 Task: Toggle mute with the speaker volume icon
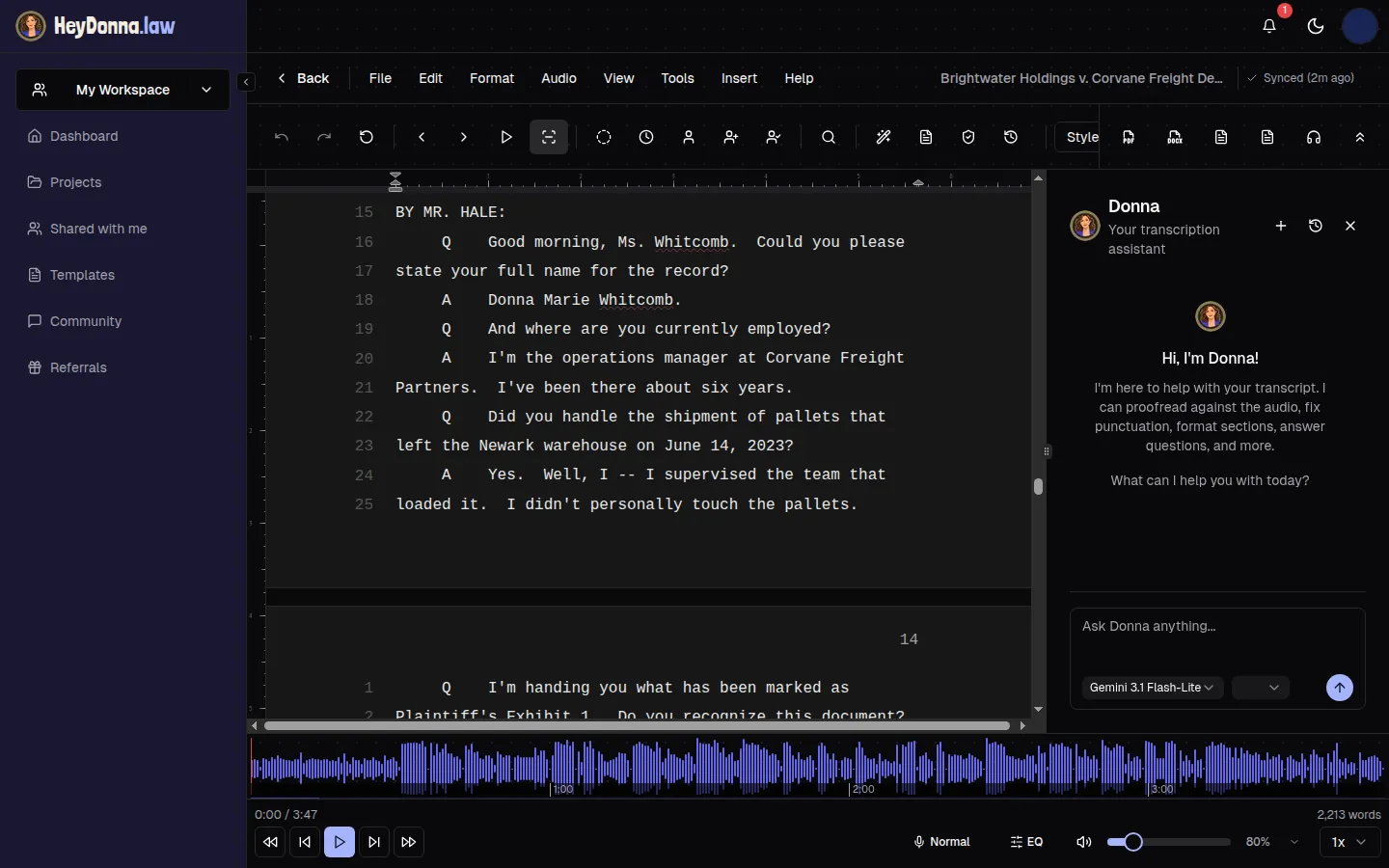[1084, 842]
